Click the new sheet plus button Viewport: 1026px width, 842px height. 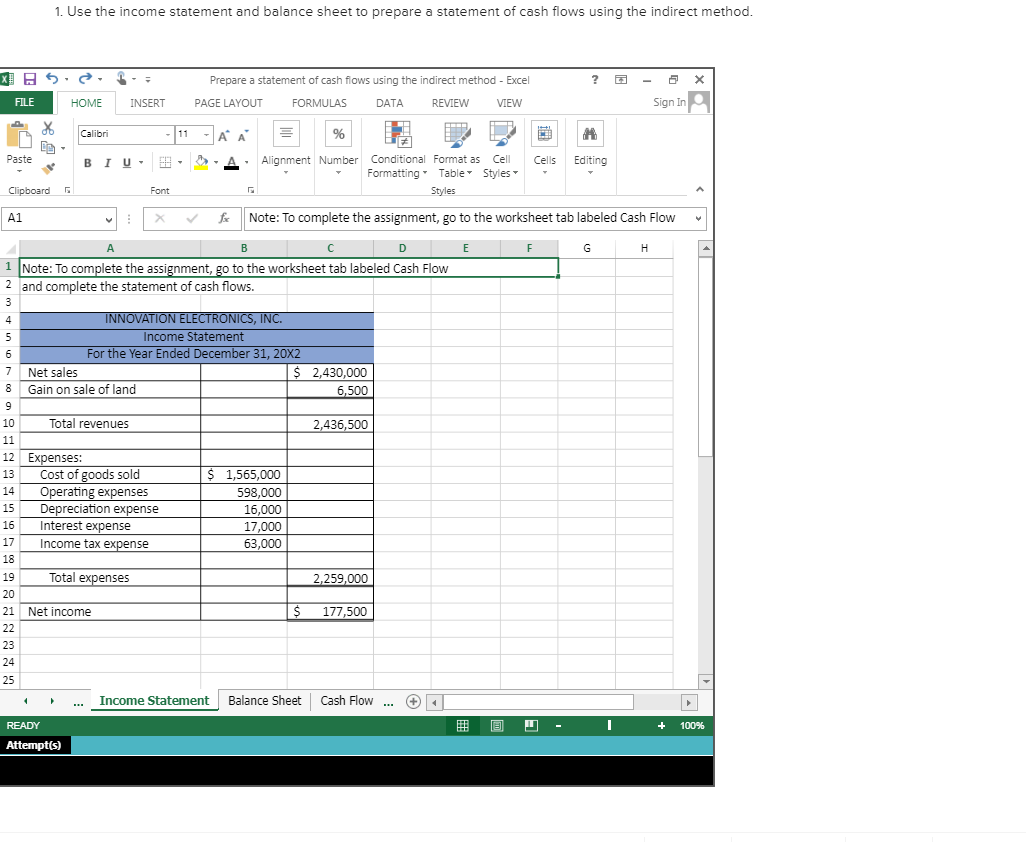click(x=412, y=701)
